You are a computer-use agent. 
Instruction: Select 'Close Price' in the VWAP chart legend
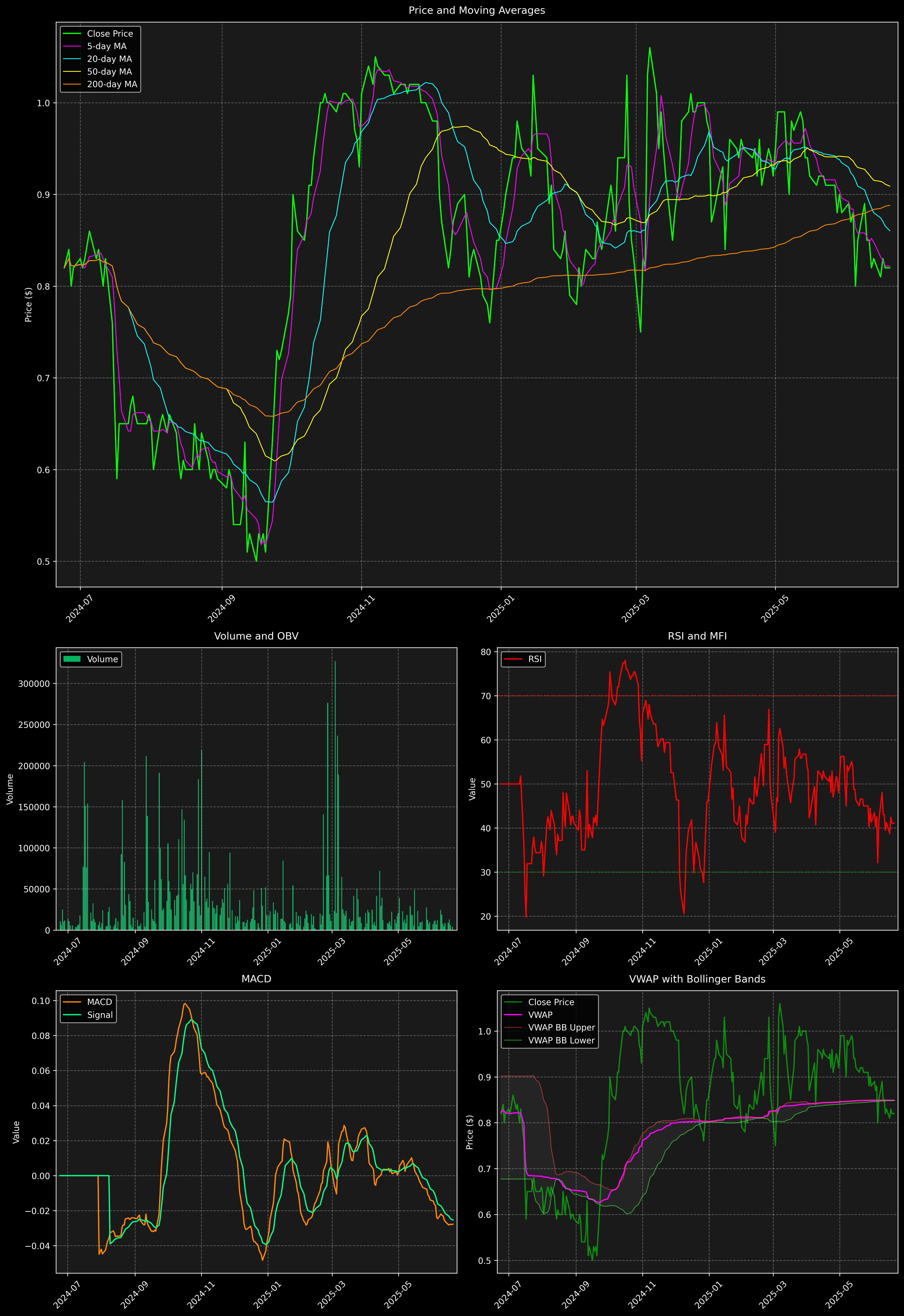click(551, 1002)
